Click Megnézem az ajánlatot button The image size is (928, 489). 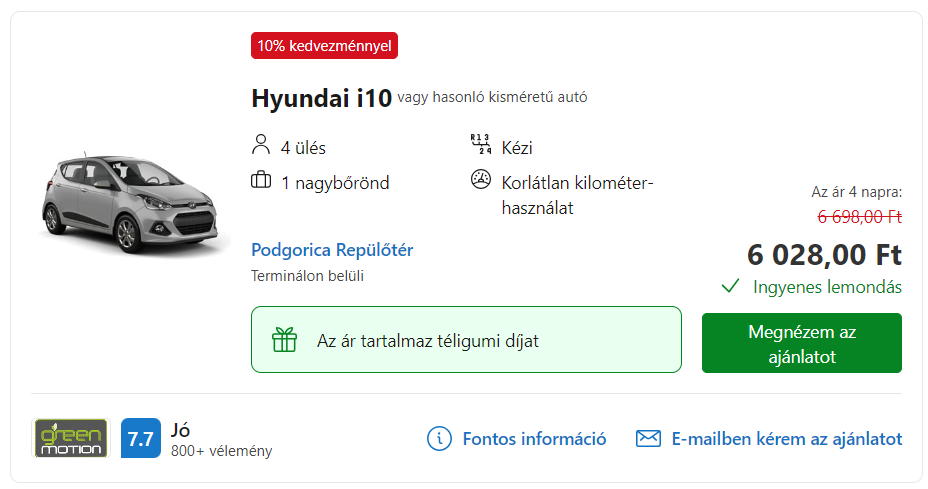point(802,343)
